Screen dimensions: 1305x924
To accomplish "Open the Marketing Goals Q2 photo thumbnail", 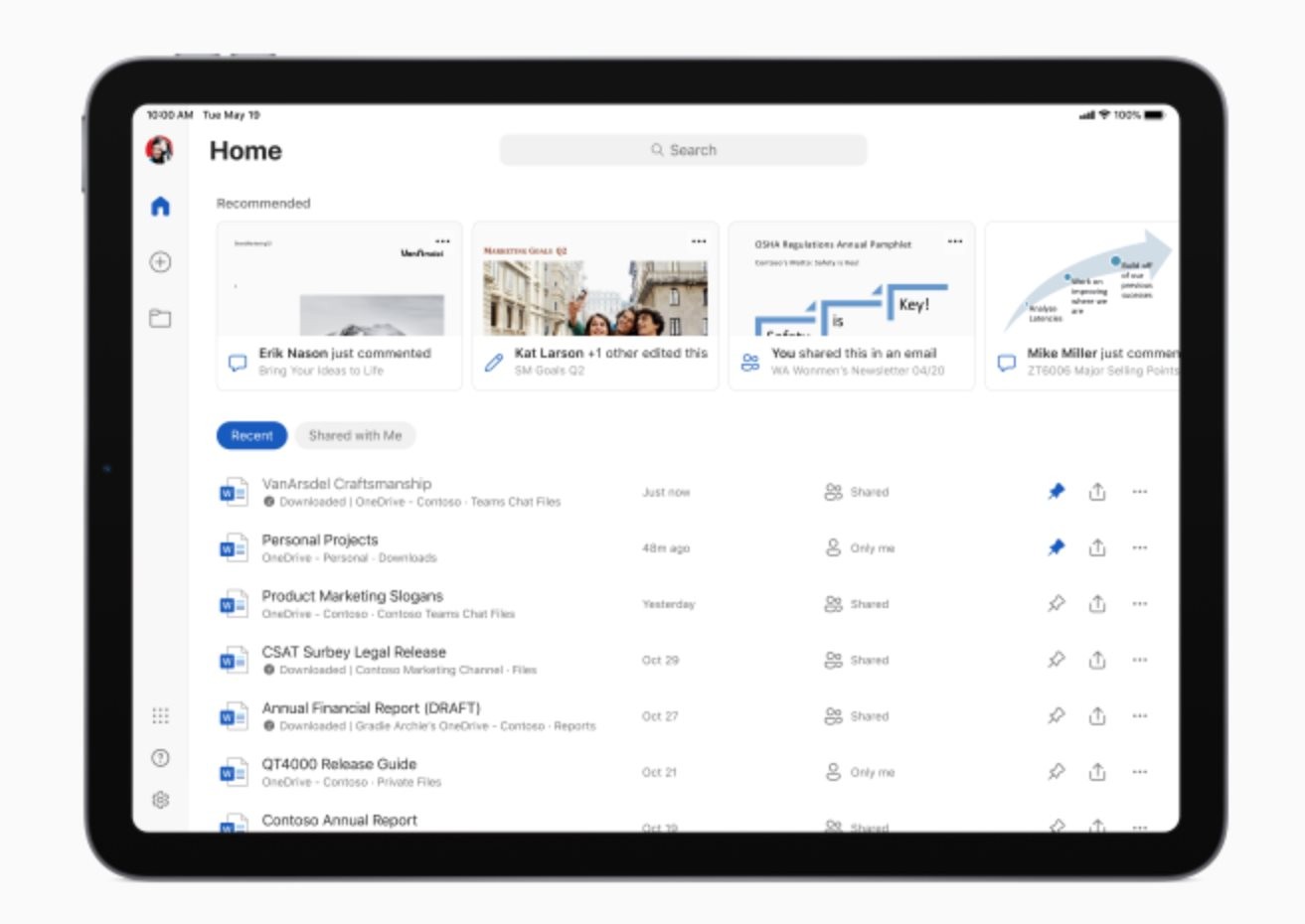I will click(595, 296).
